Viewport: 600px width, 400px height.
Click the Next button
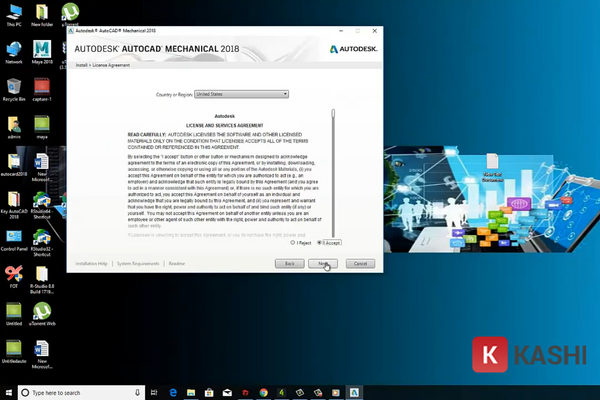pos(324,263)
